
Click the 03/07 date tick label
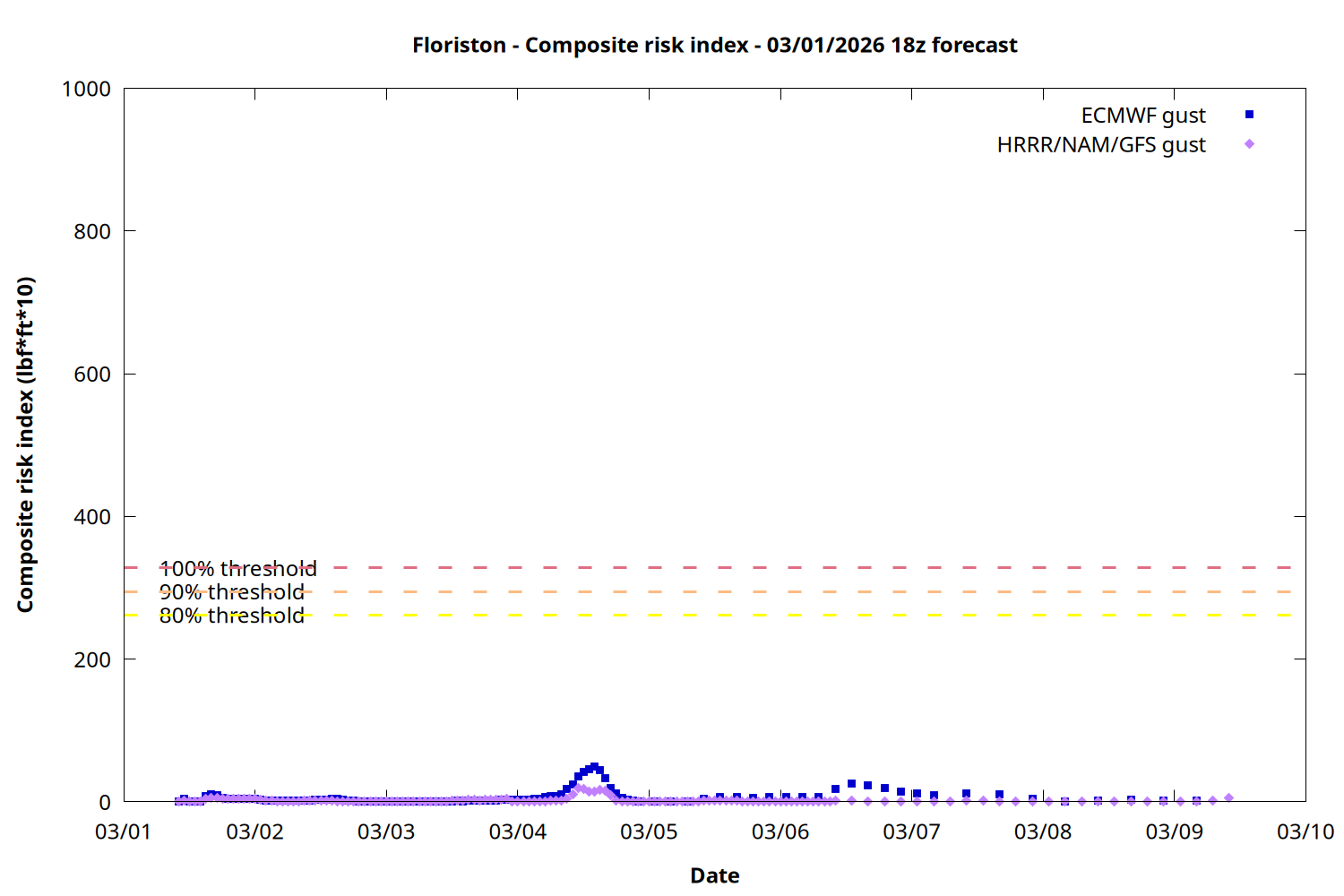[911, 831]
